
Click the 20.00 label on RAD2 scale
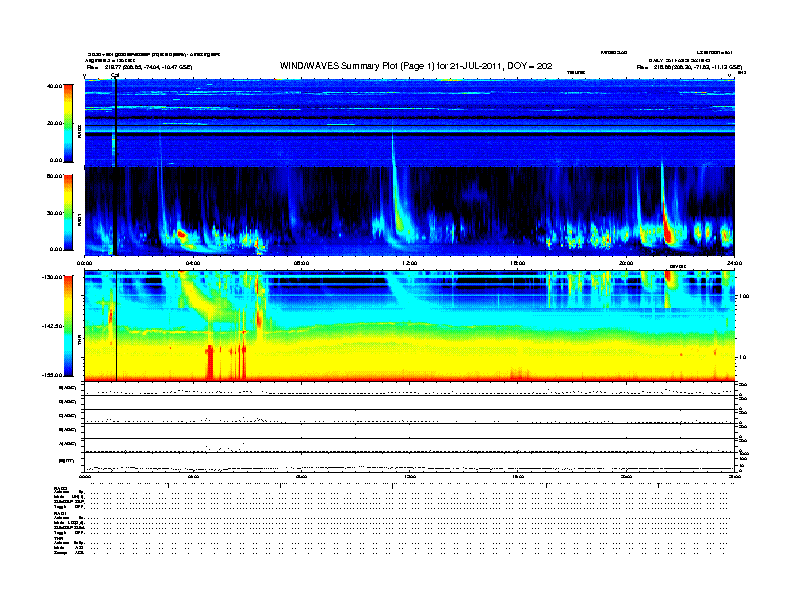pyautogui.click(x=54, y=123)
